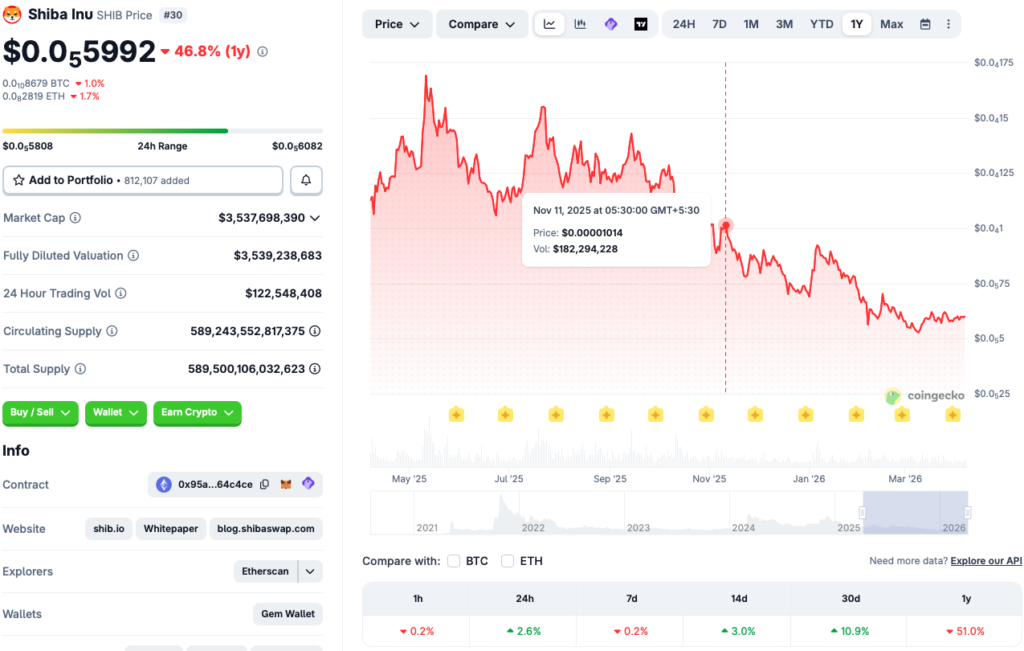Open the chart's three-dot options menu
Viewport: 1024px width, 651px height.
(948, 24)
